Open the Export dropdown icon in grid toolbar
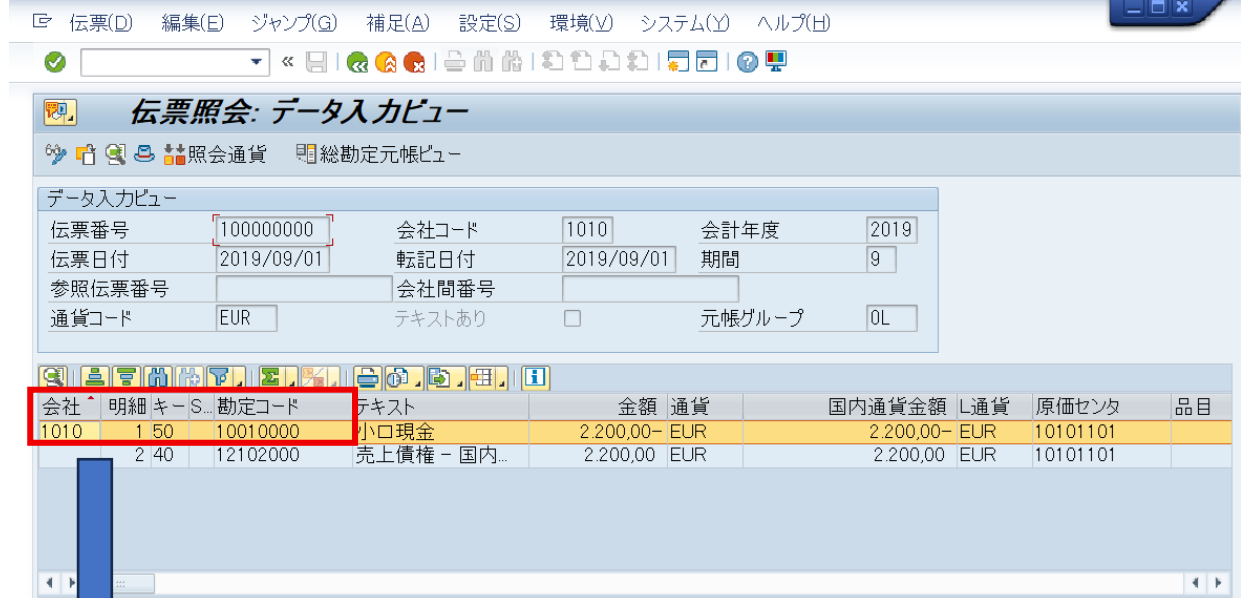Screen dimensions: 1241x598 coord(443,377)
